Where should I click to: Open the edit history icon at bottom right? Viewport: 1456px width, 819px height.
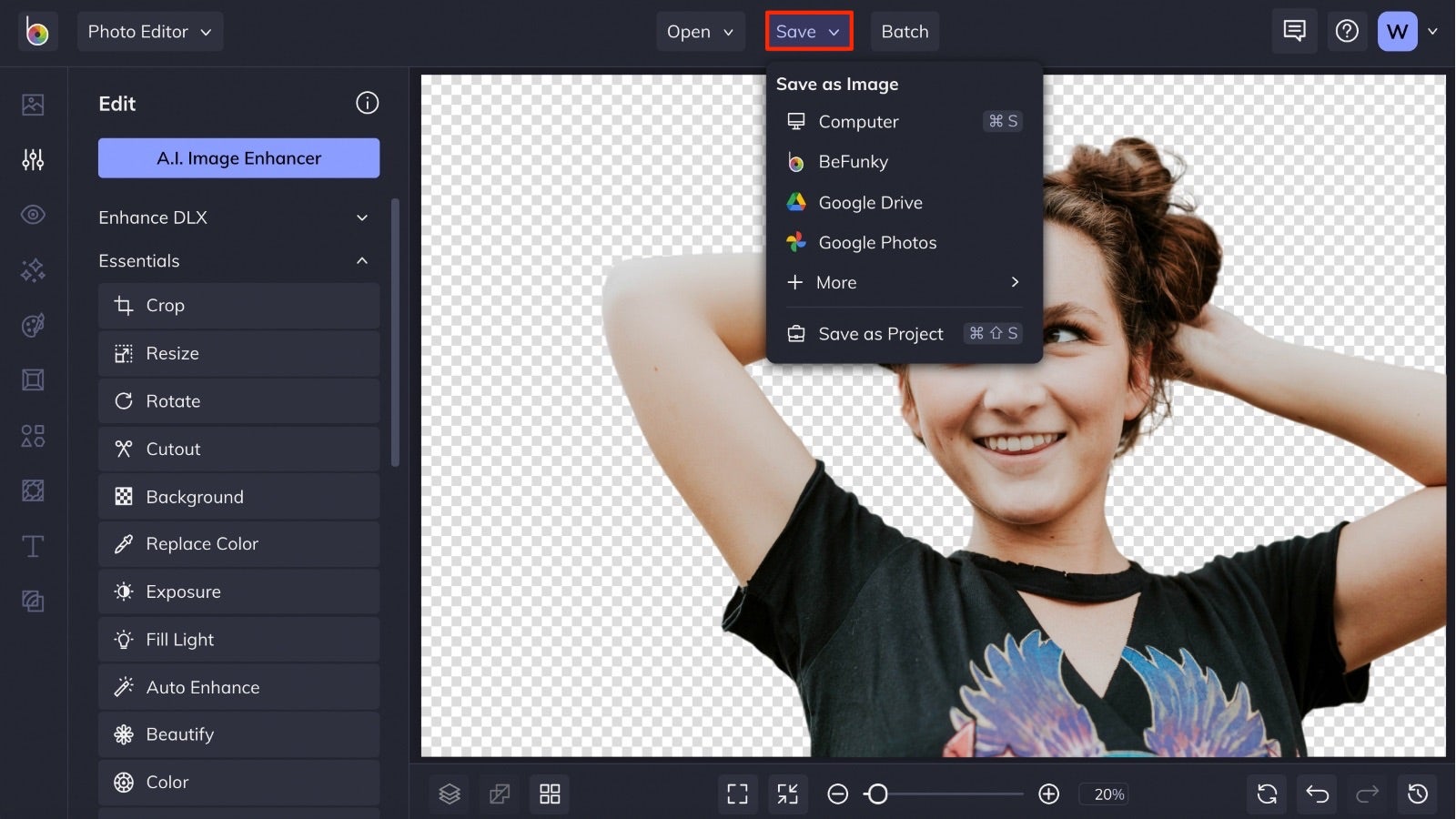[x=1420, y=794]
